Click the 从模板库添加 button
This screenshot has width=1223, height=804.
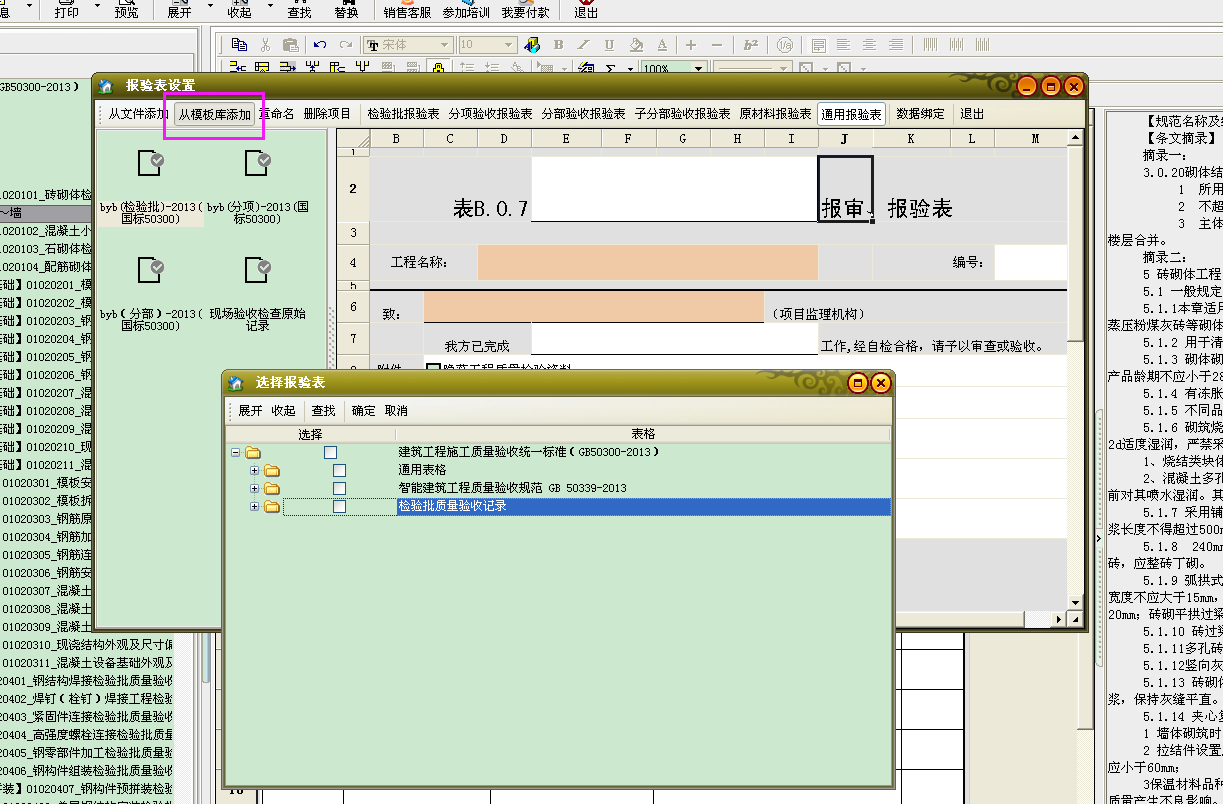click(214, 115)
